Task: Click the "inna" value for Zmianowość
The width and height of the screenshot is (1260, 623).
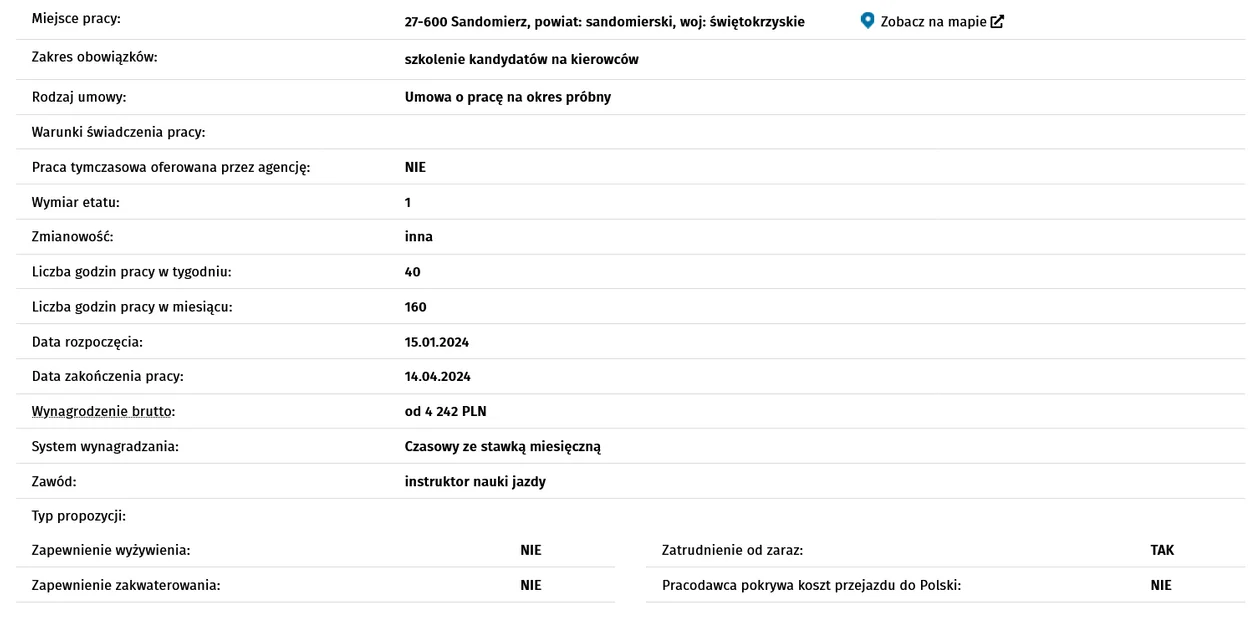Action: click(418, 237)
